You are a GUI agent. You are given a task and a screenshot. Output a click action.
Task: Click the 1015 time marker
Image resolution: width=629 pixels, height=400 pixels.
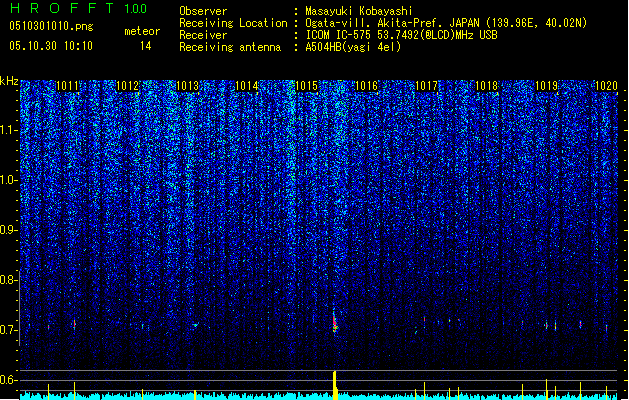pos(306,86)
